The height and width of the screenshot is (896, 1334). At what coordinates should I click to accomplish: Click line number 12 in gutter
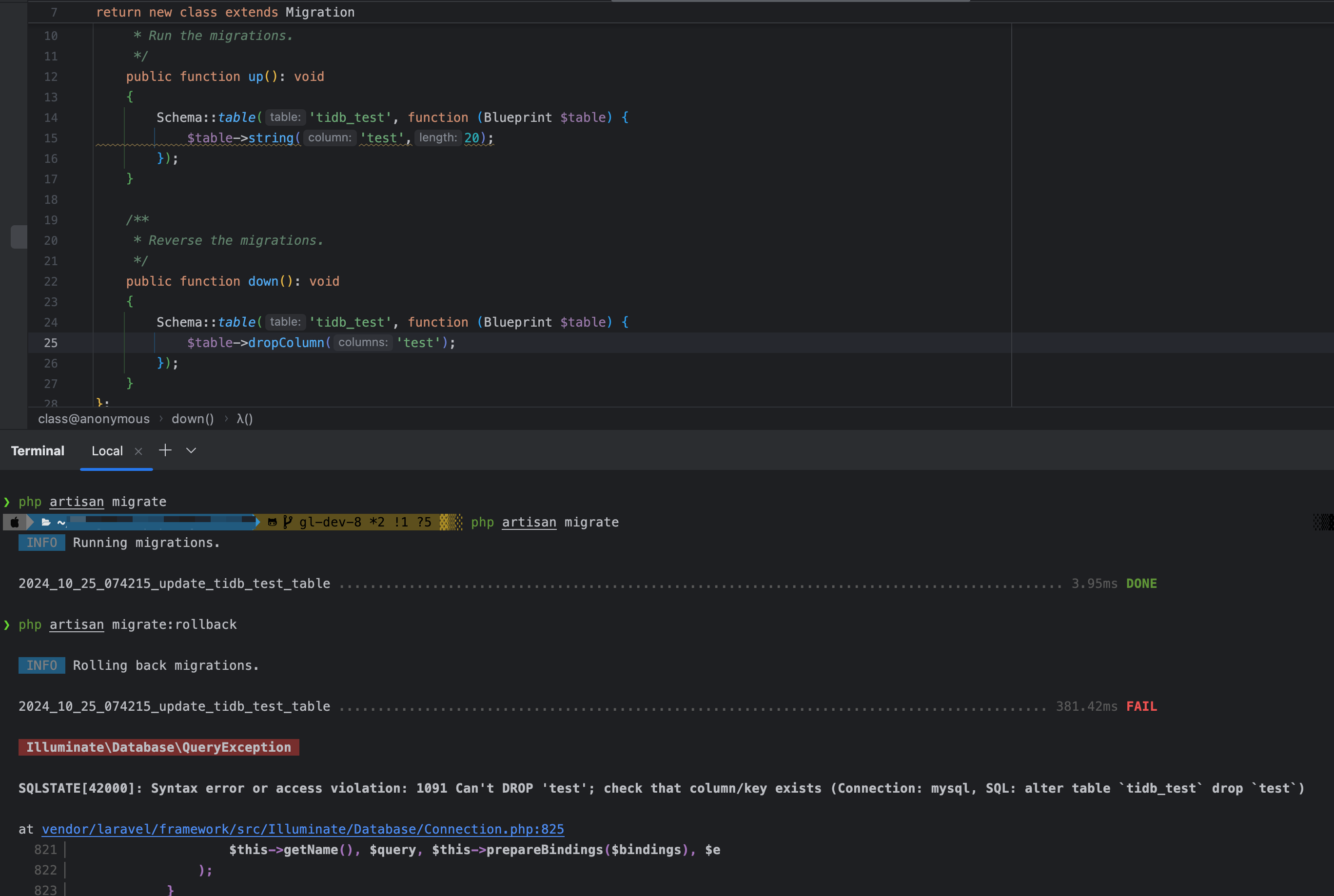coord(51,77)
